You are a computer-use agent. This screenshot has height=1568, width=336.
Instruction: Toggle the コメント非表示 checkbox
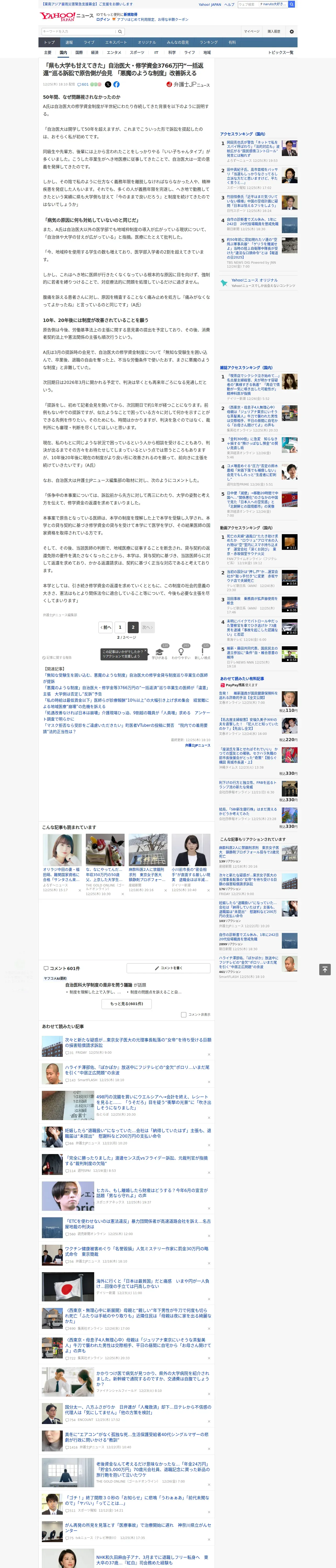click(183, 1015)
